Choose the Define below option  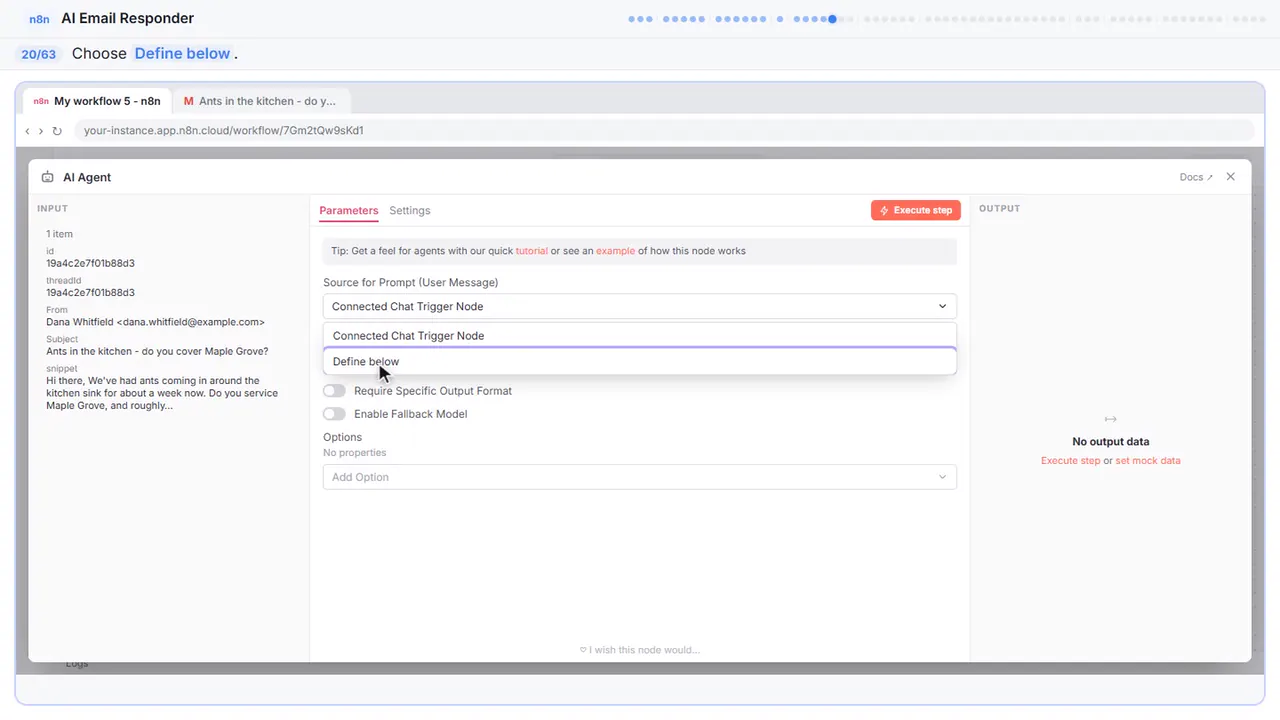point(640,361)
